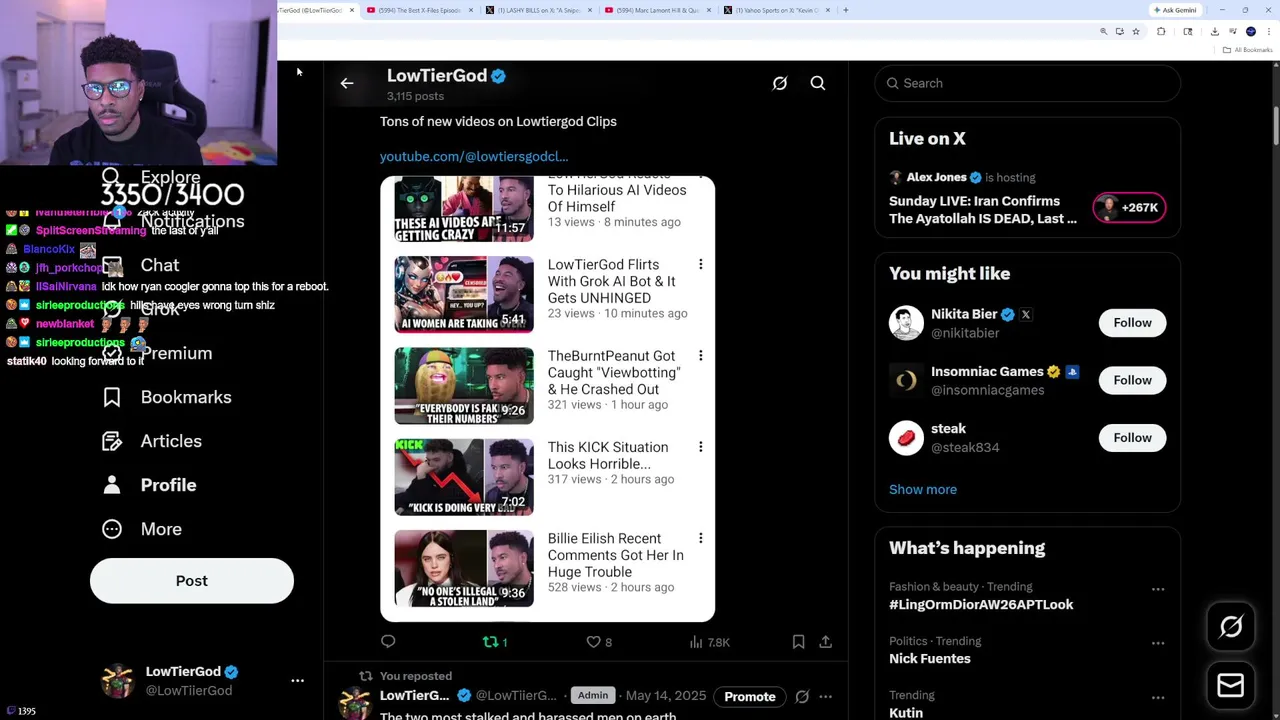Open the Billie Eilish 9:36 thumbnail

click(x=464, y=569)
